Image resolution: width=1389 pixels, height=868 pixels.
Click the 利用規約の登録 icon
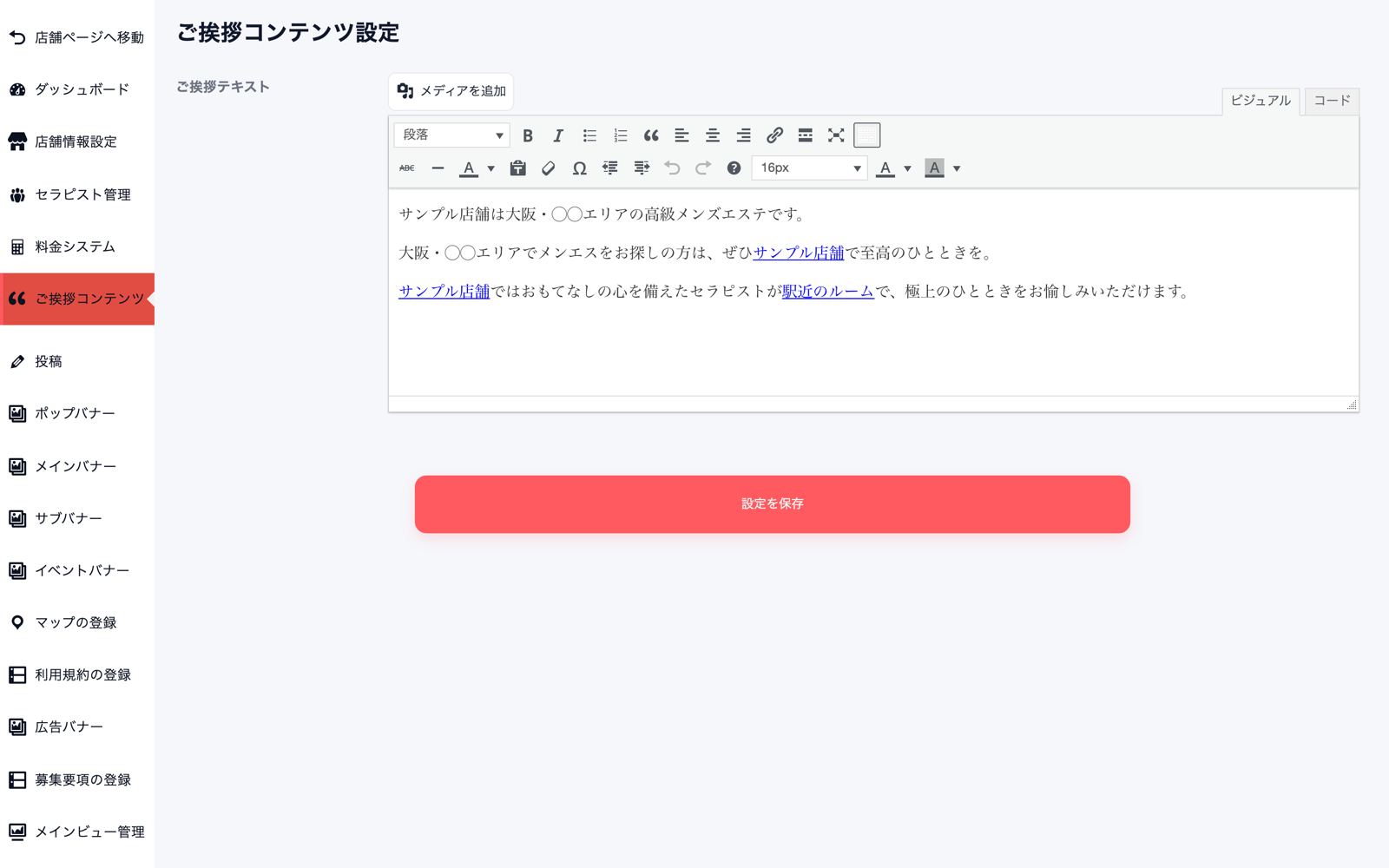tap(17, 674)
